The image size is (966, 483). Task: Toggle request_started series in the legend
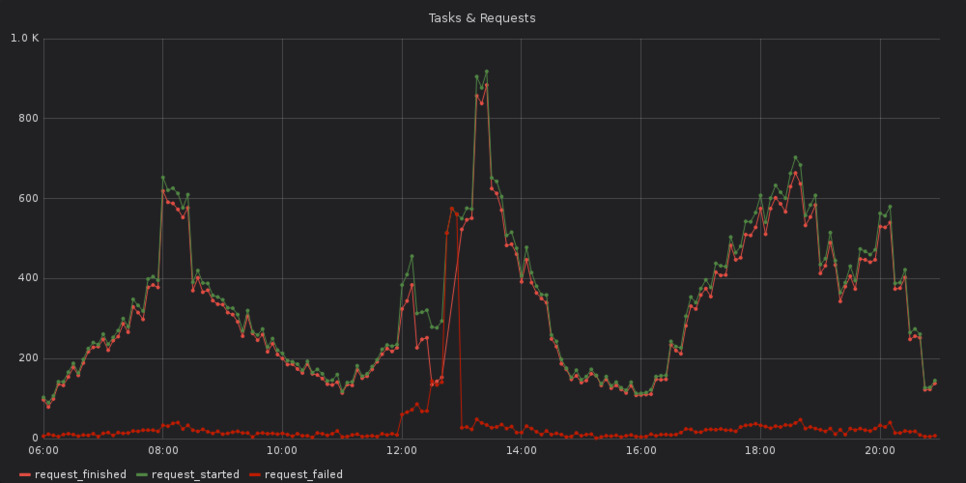(x=198, y=474)
